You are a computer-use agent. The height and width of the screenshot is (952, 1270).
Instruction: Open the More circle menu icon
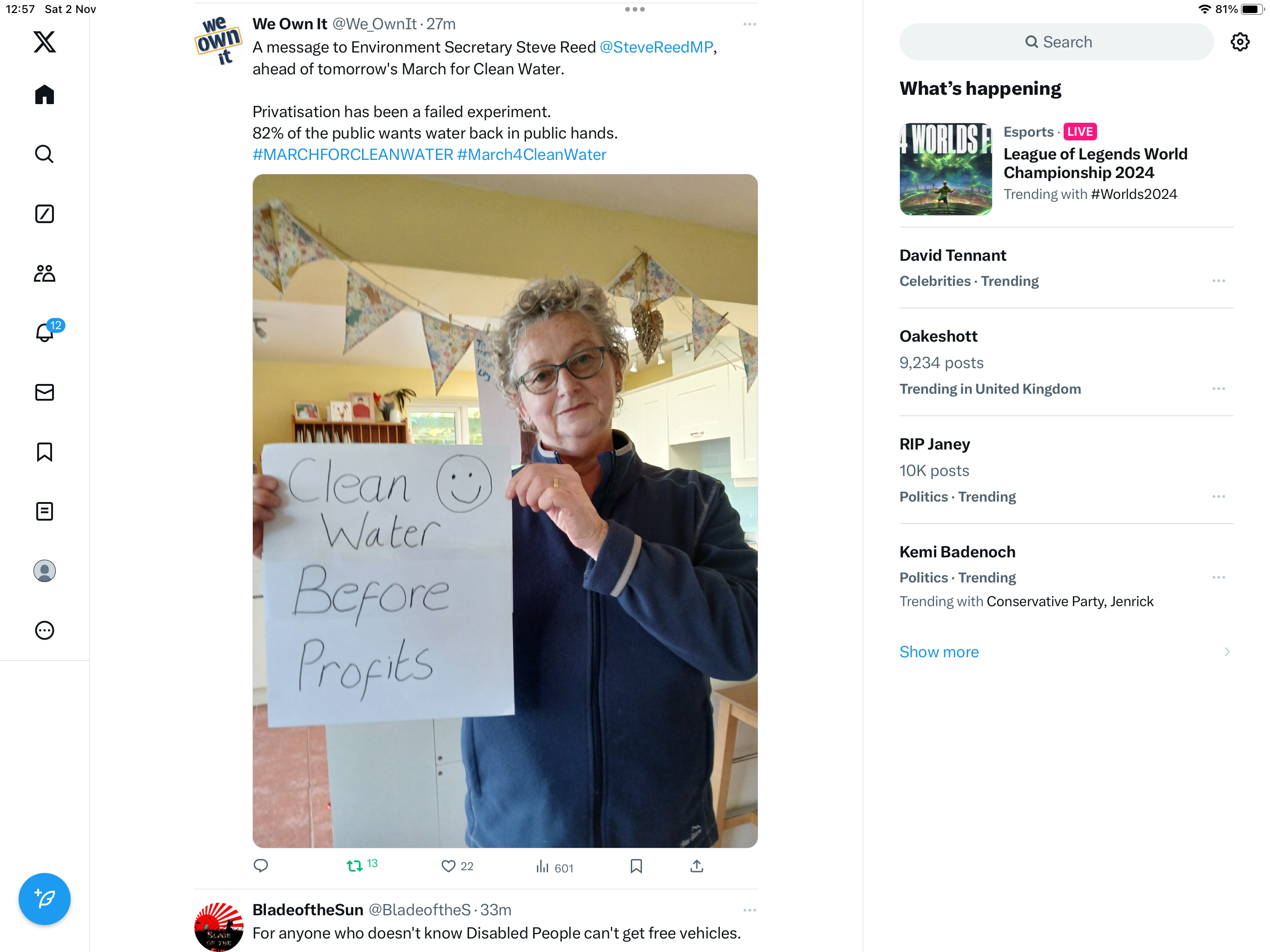click(44, 630)
